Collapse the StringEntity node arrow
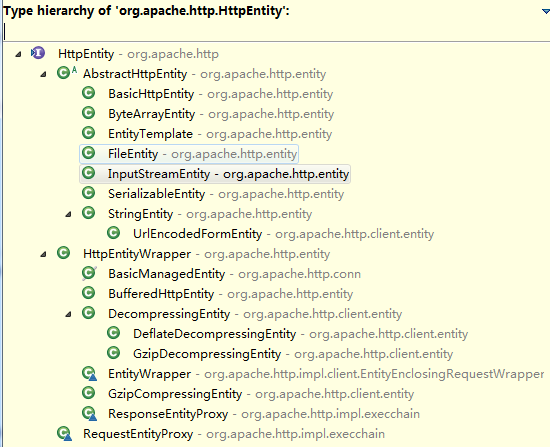The width and height of the screenshot is (550, 447). (68, 214)
